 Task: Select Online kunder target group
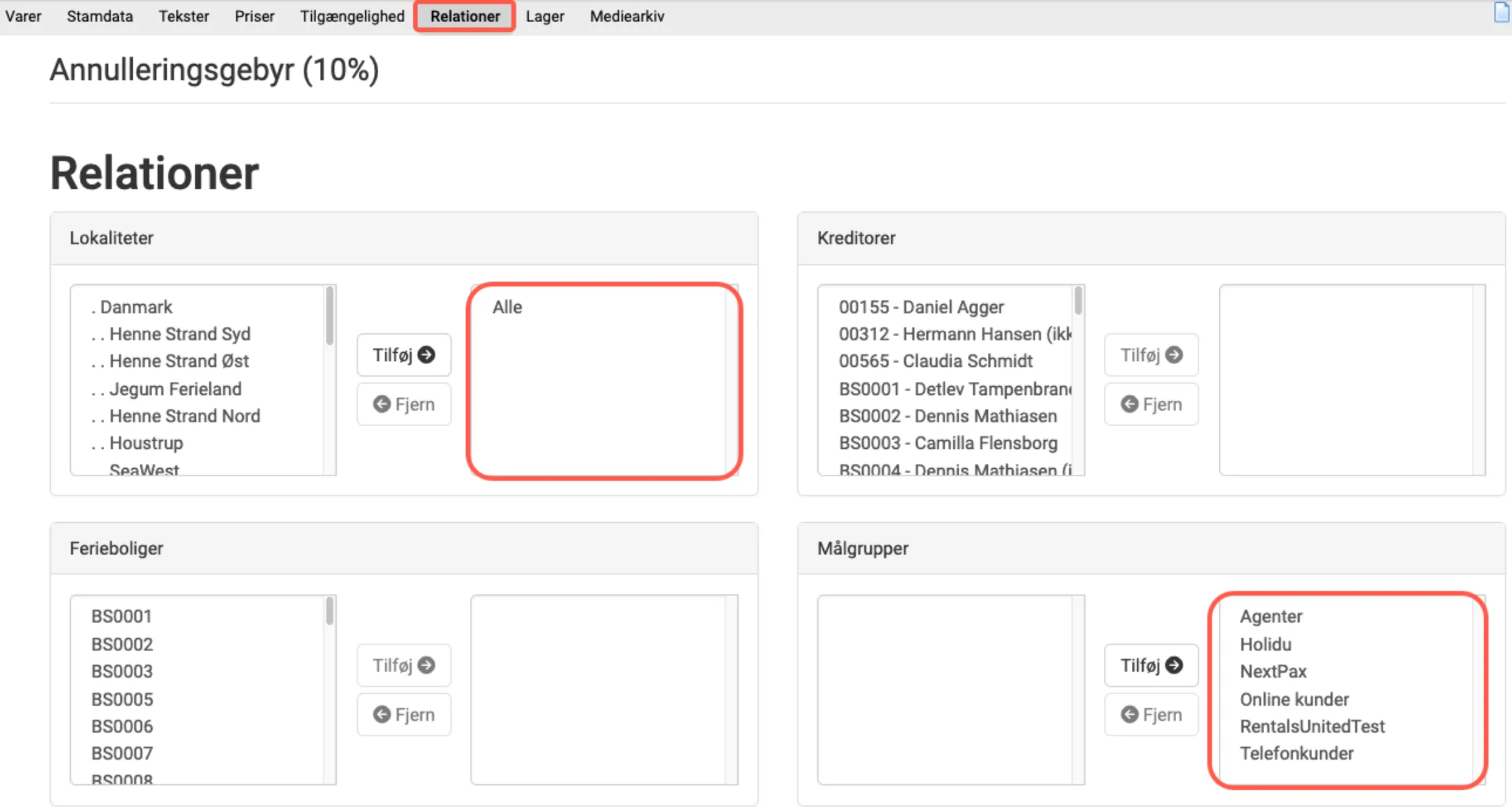(1294, 699)
